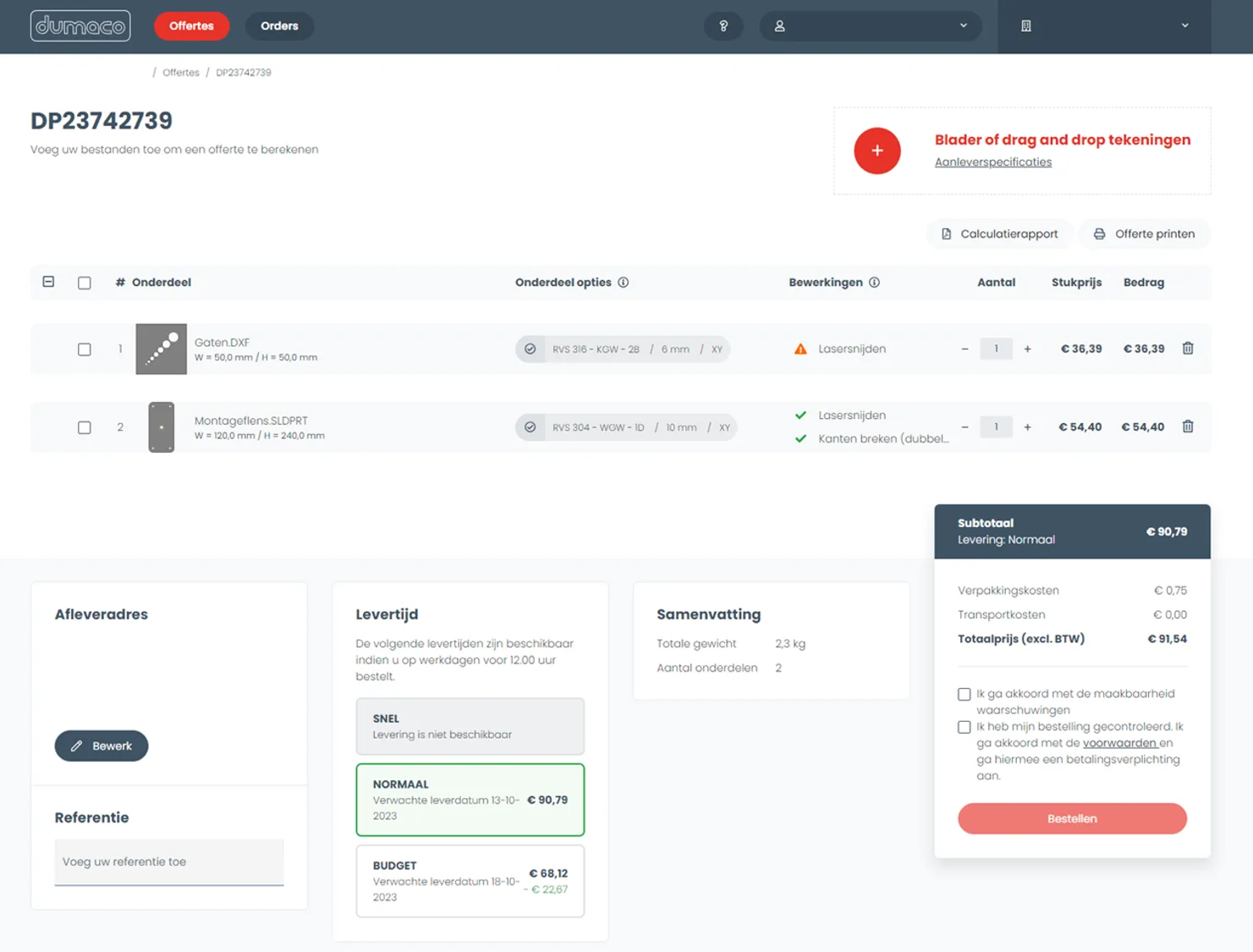Click the dumaco logo

[80, 26]
